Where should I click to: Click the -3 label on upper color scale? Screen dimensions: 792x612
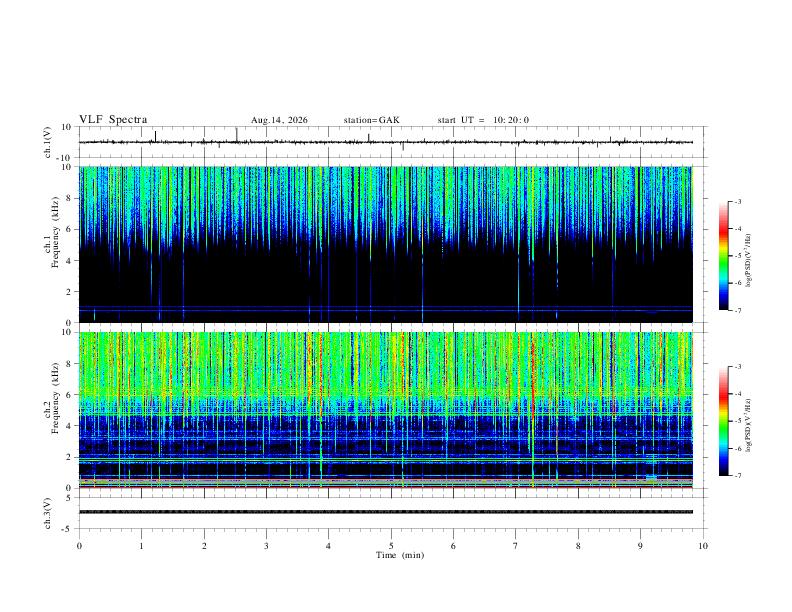[x=737, y=202]
